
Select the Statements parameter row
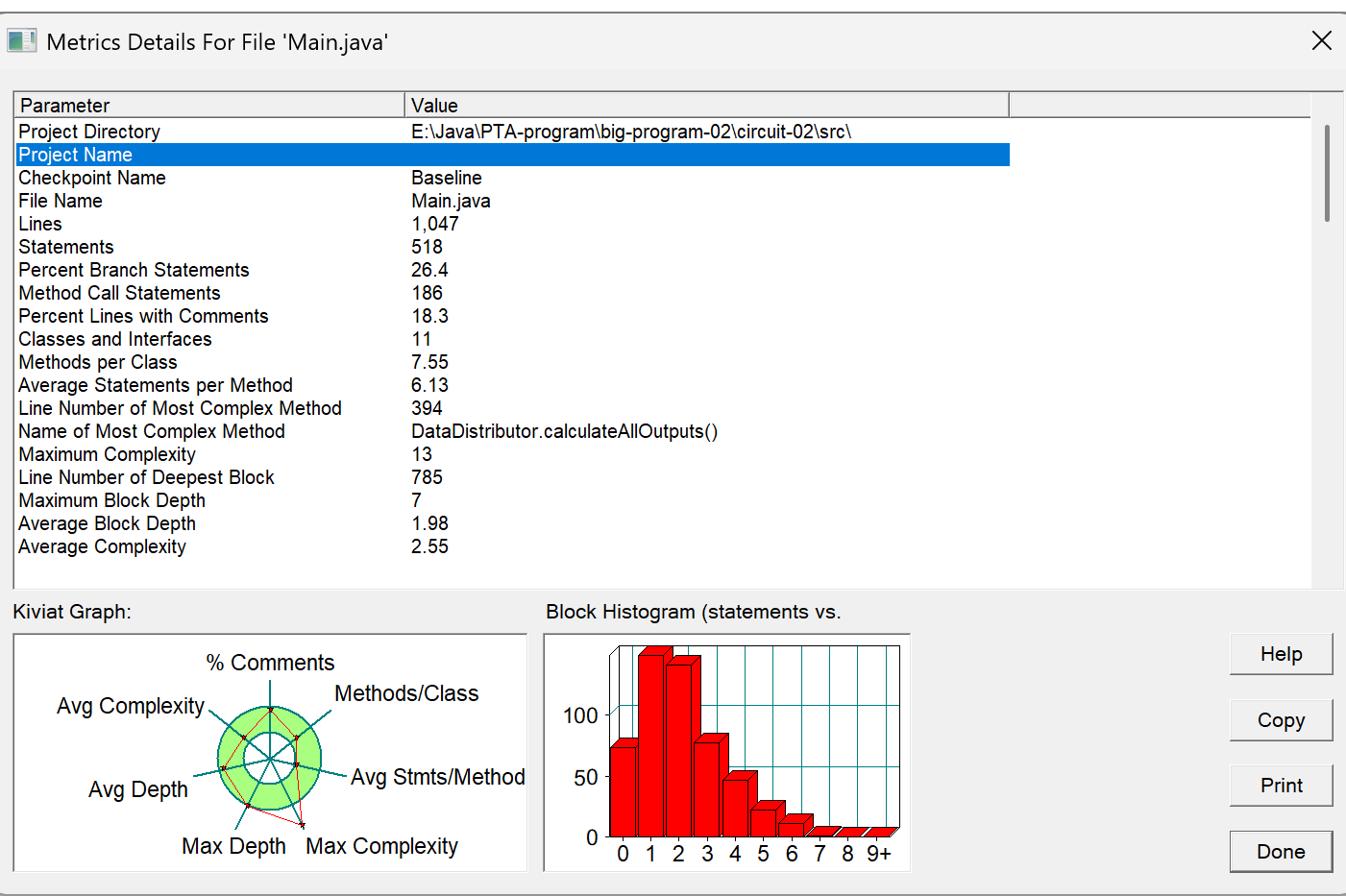coord(513,247)
